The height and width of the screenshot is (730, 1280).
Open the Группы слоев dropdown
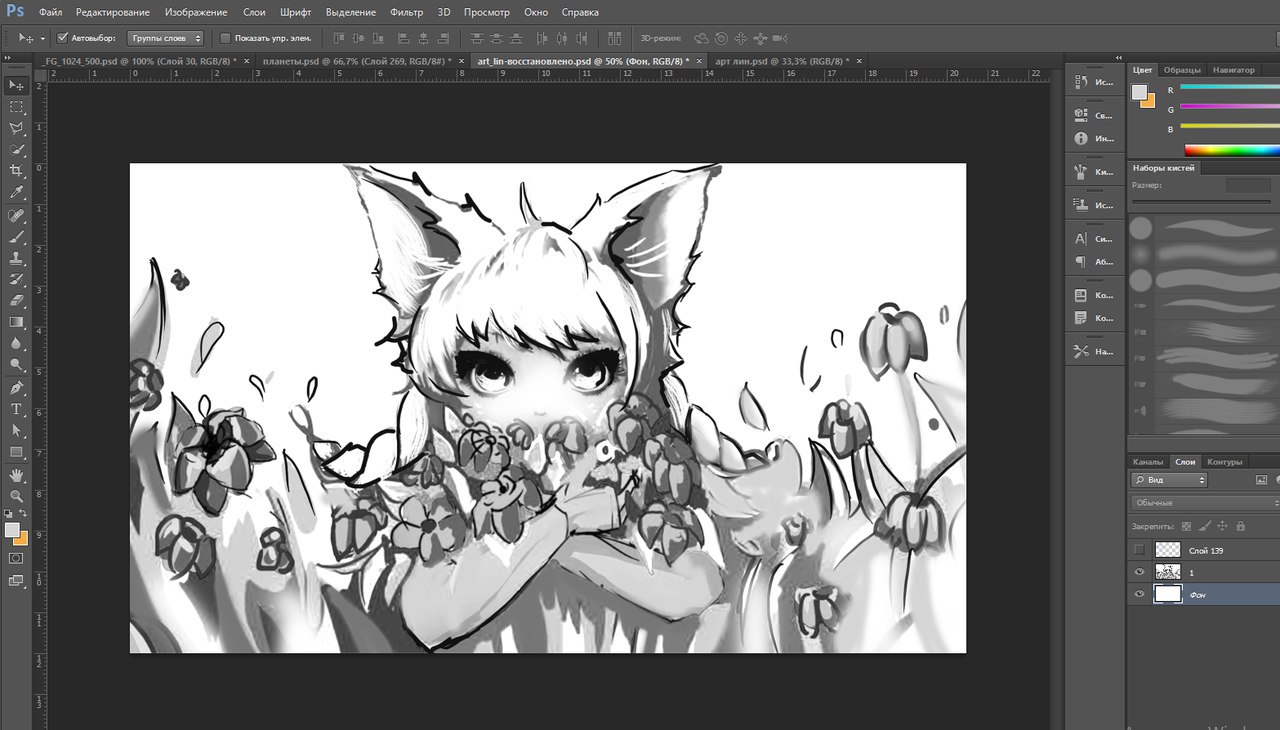coord(166,38)
